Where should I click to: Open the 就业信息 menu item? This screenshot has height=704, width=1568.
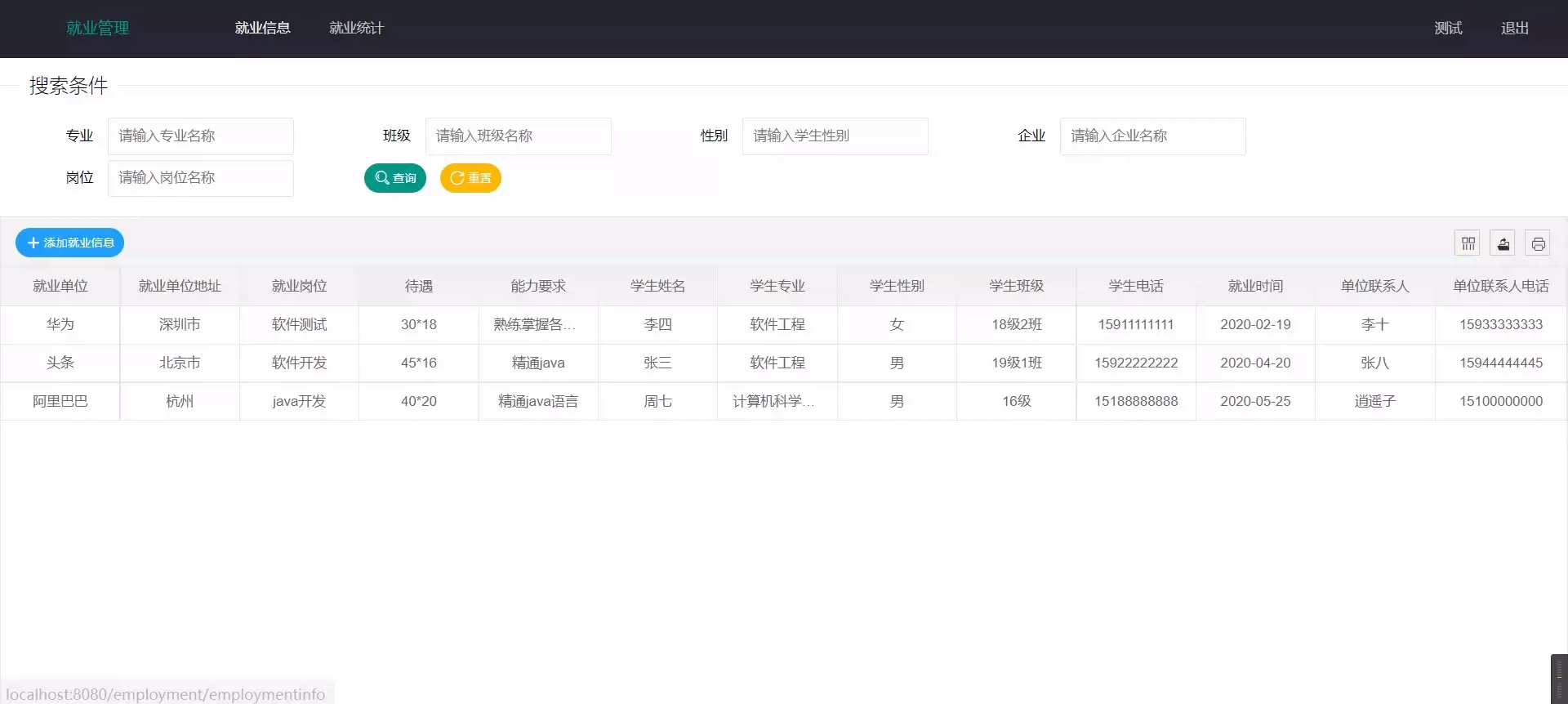262,29
